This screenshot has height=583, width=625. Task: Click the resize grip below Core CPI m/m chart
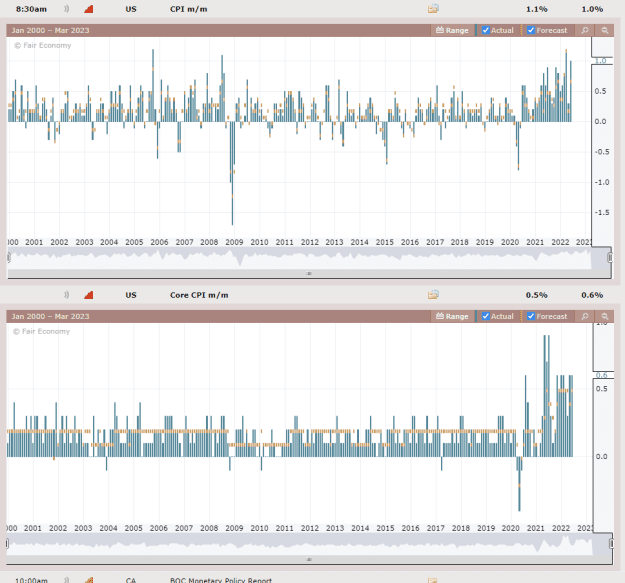tap(309, 559)
